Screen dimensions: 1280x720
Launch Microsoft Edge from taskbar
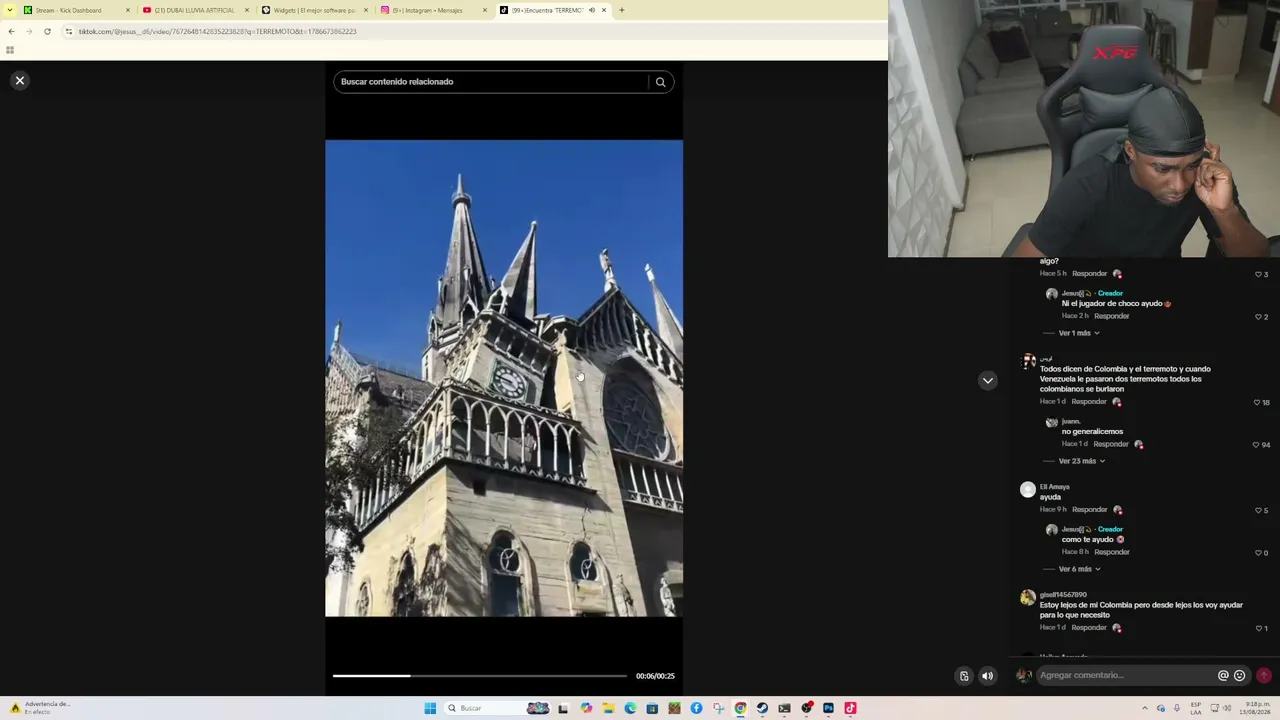630,708
